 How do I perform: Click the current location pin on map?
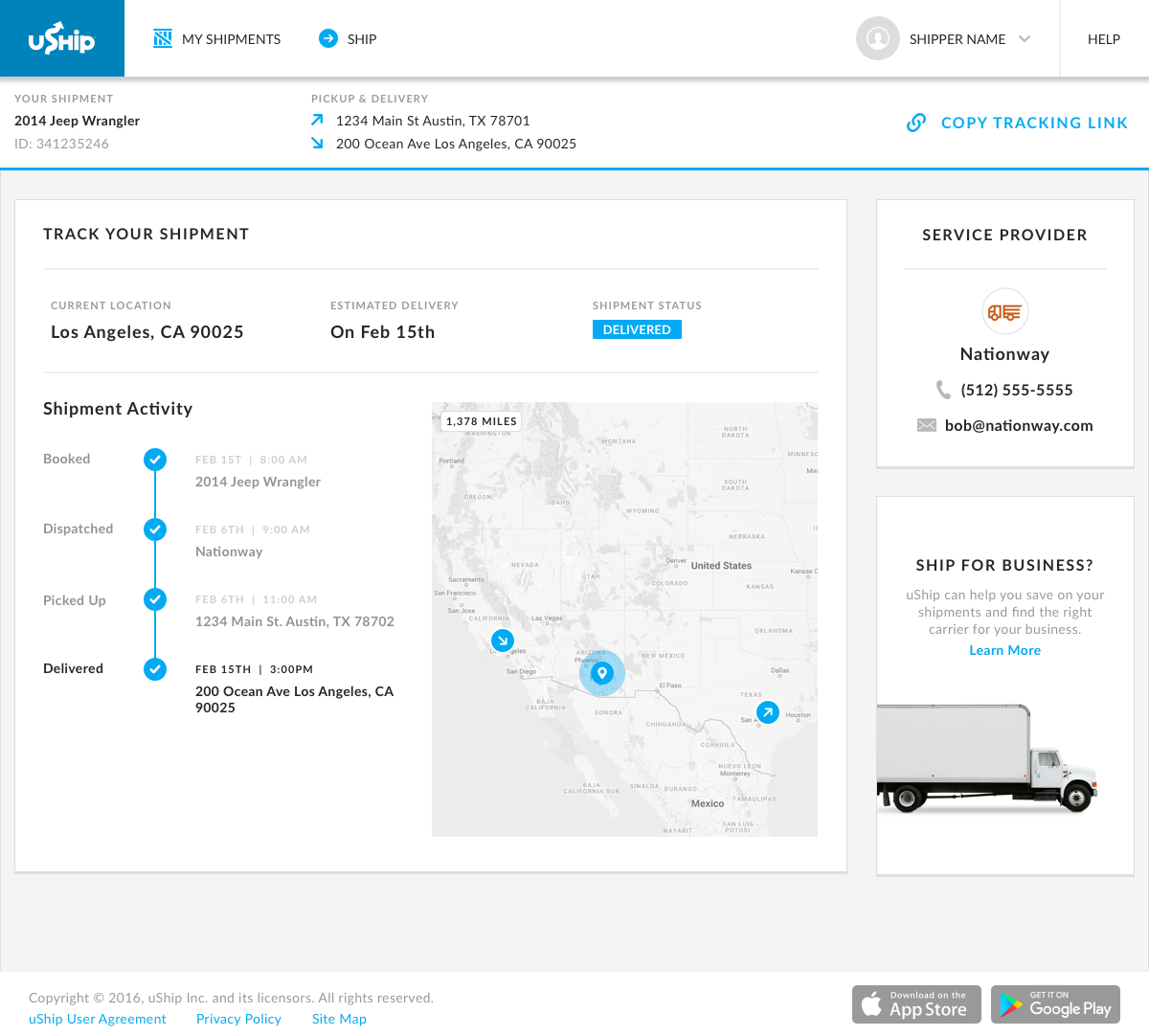click(602, 673)
